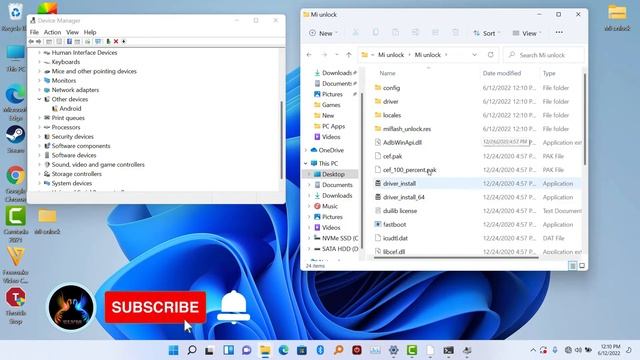Screen dimensions: 640x360
Task: Switch Explorer to large thumbnails view icon
Action: click(x=582, y=266)
